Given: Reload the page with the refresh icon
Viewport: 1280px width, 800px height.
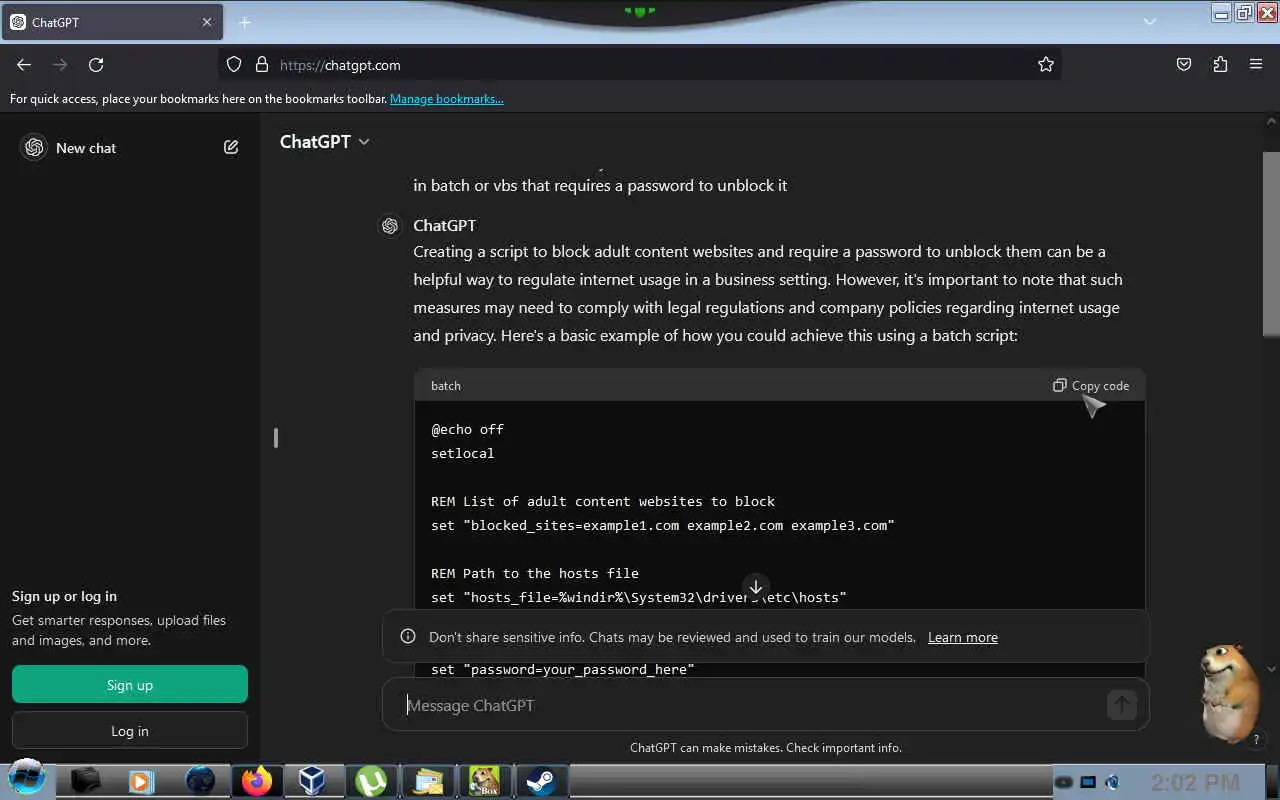Looking at the screenshot, I should click(96, 65).
